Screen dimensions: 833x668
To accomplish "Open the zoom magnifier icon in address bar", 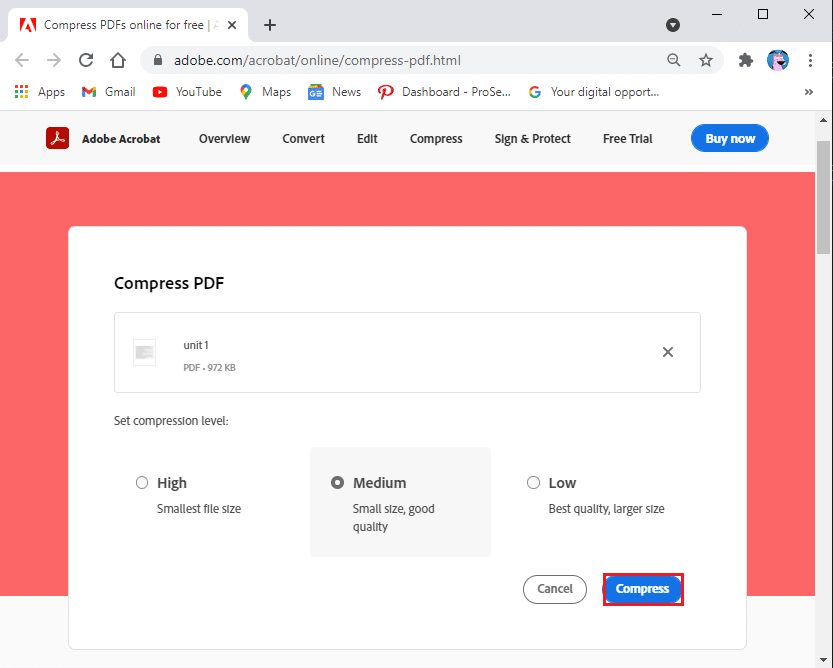I will [674, 60].
